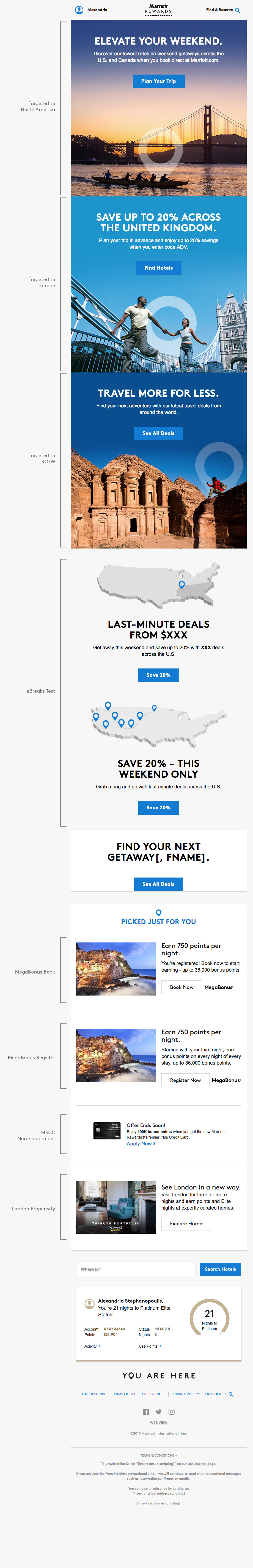Open the Unsubscribe footer link
Viewport: 253px width, 1568px height.
pos(94,1394)
